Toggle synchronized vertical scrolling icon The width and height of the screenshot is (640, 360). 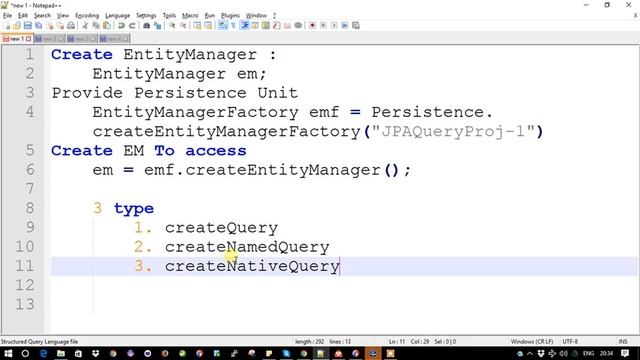tap(198, 26)
